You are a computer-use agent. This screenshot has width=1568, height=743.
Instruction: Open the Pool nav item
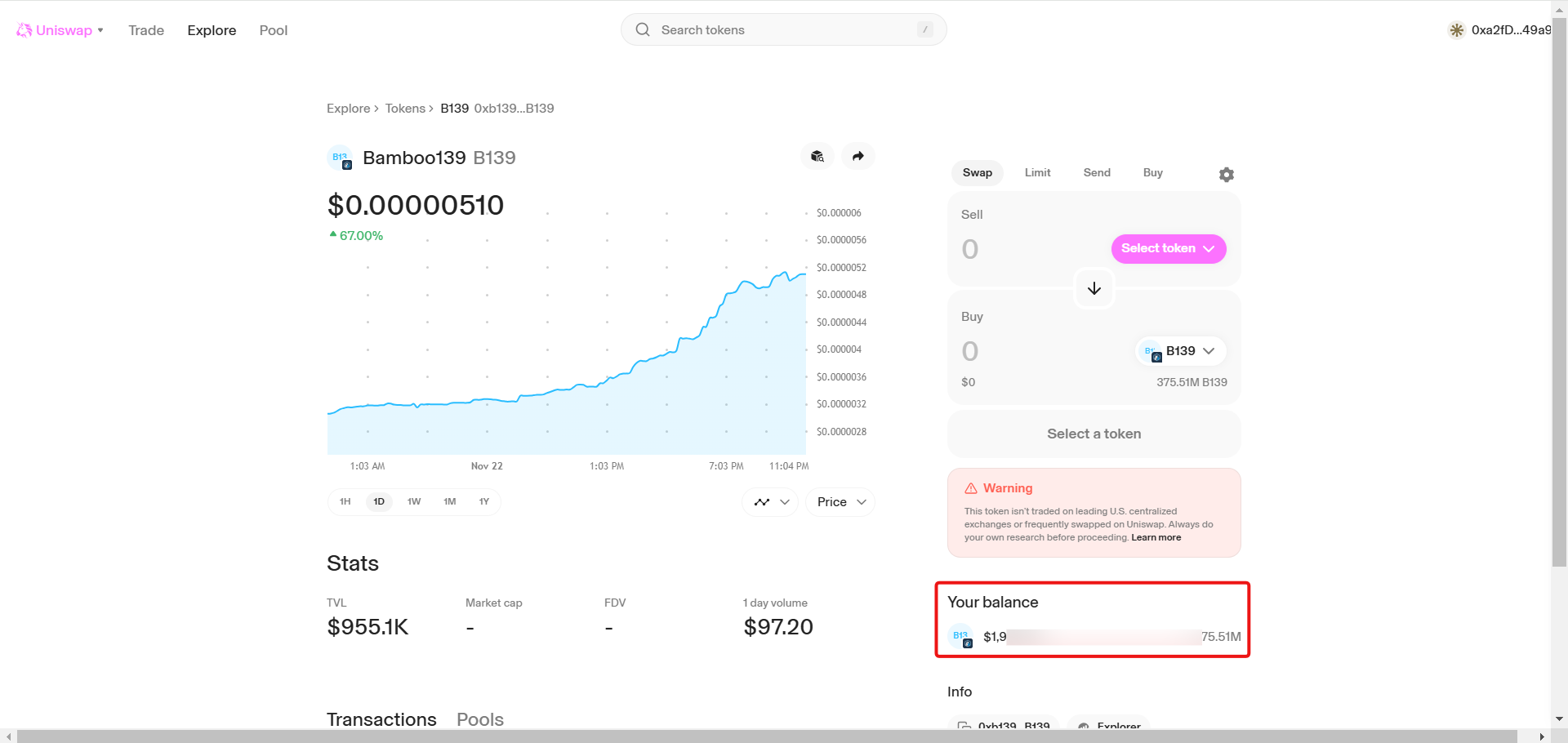point(274,30)
